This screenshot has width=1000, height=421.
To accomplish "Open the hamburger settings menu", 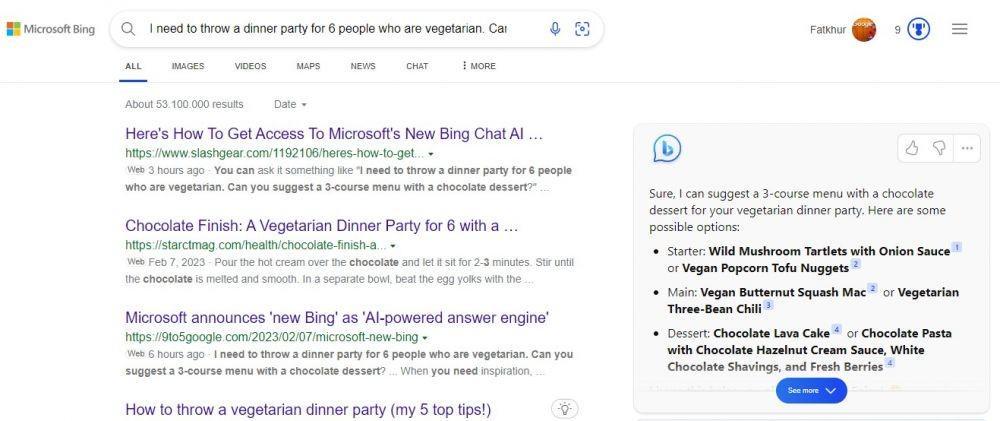I will [x=960, y=29].
